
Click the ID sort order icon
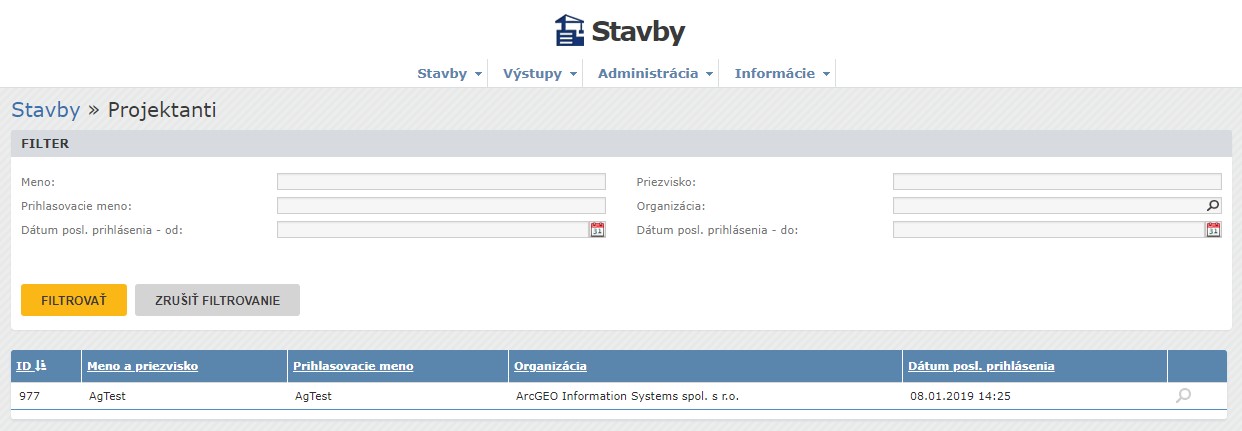[39, 366]
